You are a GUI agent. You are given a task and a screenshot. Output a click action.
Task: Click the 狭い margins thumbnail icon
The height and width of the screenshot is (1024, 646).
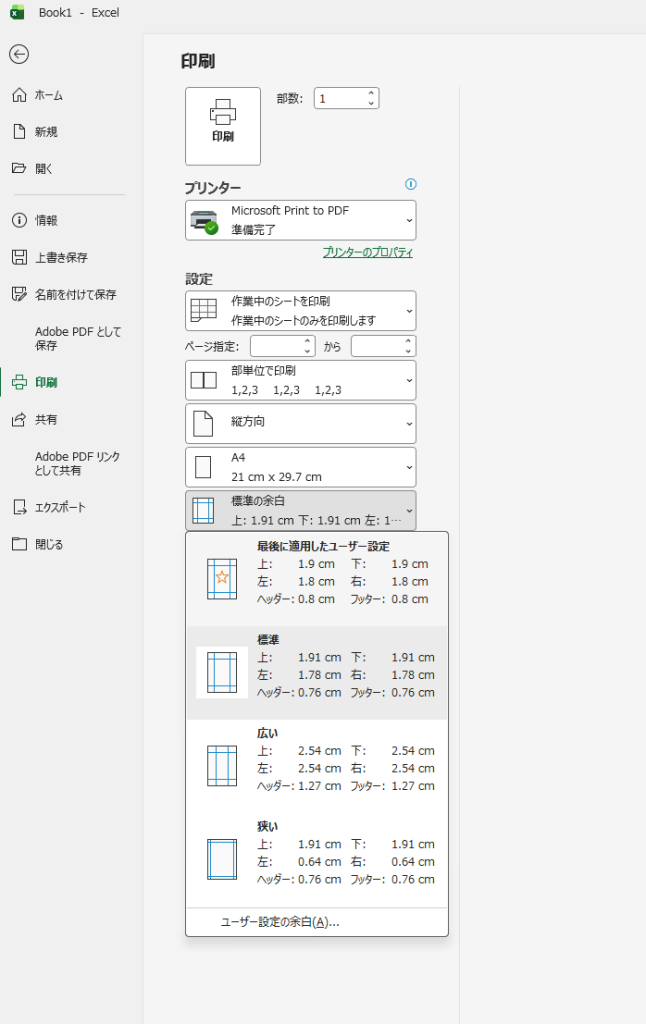pyautogui.click(x=222, y=859)
